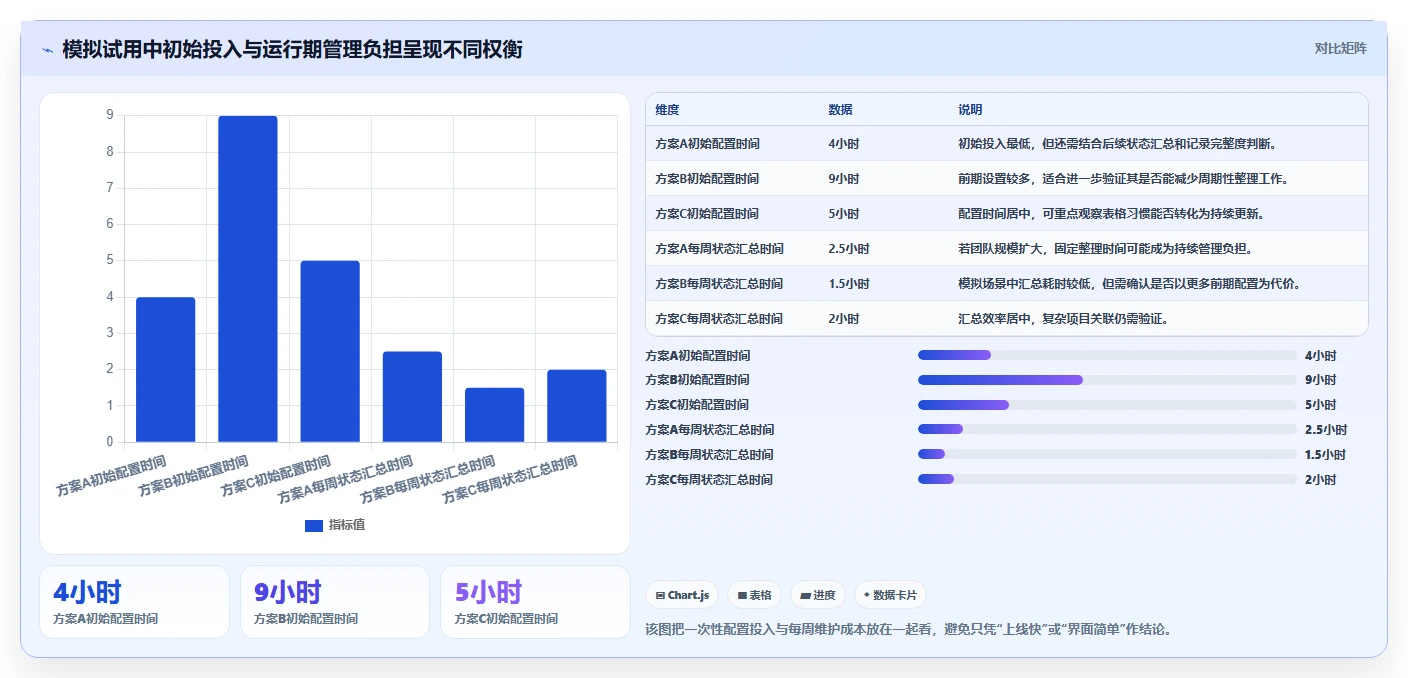Click the 1.5小时 value beside the progress bar
This screenshot has width=1408, height=678.
click(x=1326, y=455)
